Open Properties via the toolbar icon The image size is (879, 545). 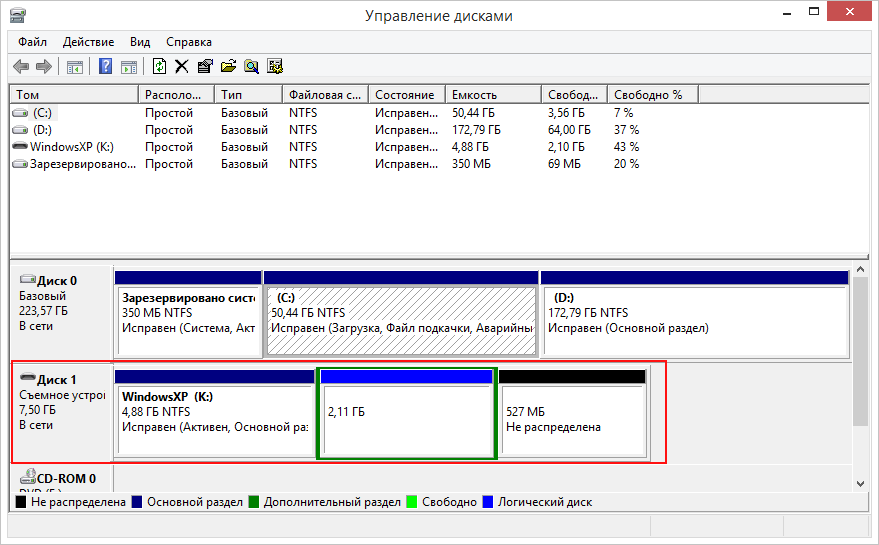205,67
